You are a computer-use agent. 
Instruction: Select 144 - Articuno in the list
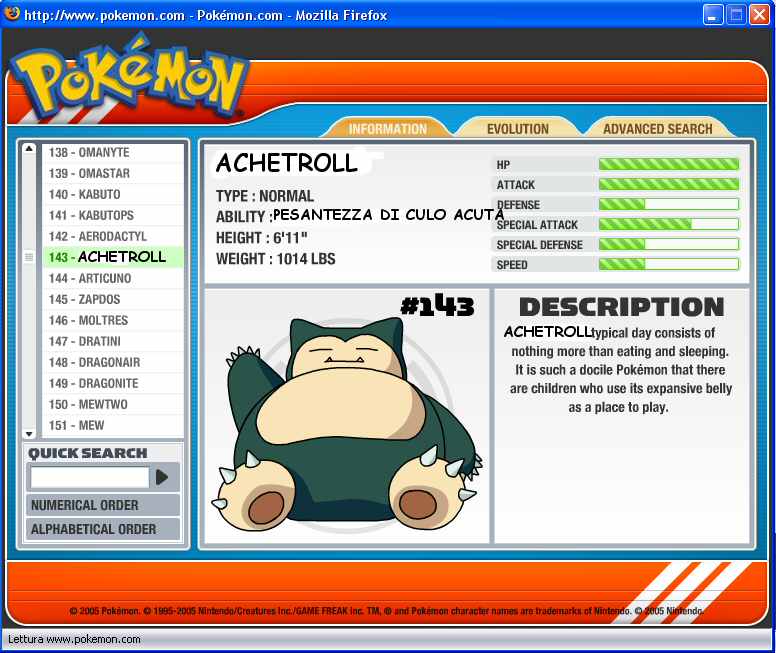click(x=113, y=278)
